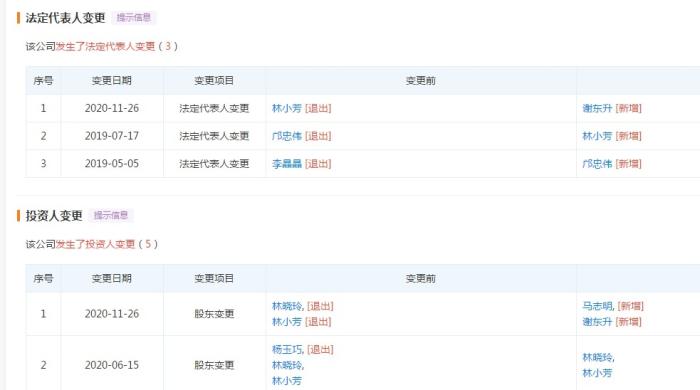Open 提示信息 tag beside 投资人变更
This screenshot has width=700, height=390.
point(111,216)
